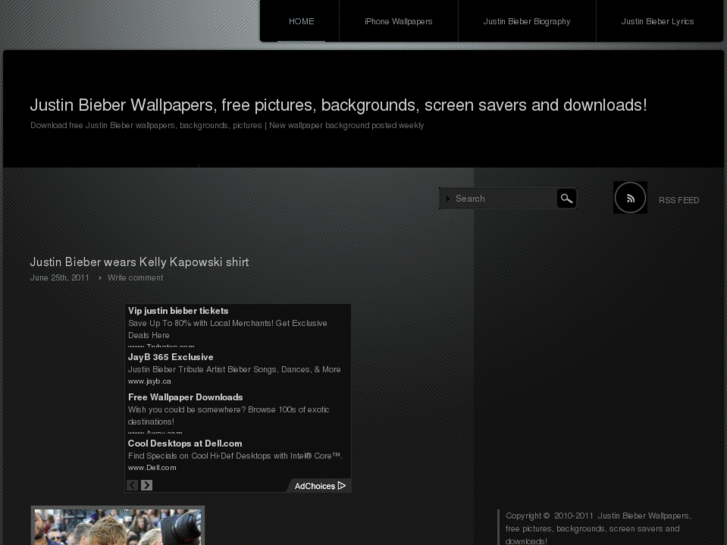
Task: Open post 'Justin Bieber wears Kelly Kapowski shirt'
Action: pos(140,262)
